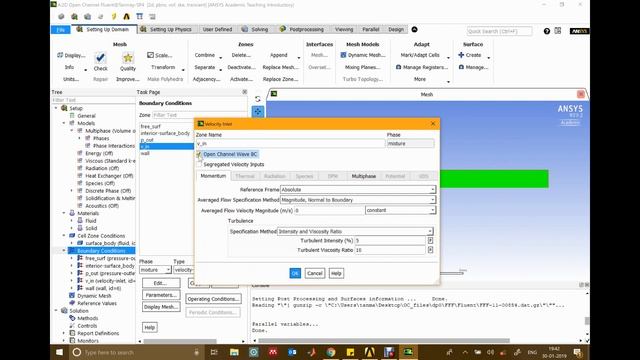Click the ANSYS 'A' icon in quick toolbar
640x360 pixels.
127,17
